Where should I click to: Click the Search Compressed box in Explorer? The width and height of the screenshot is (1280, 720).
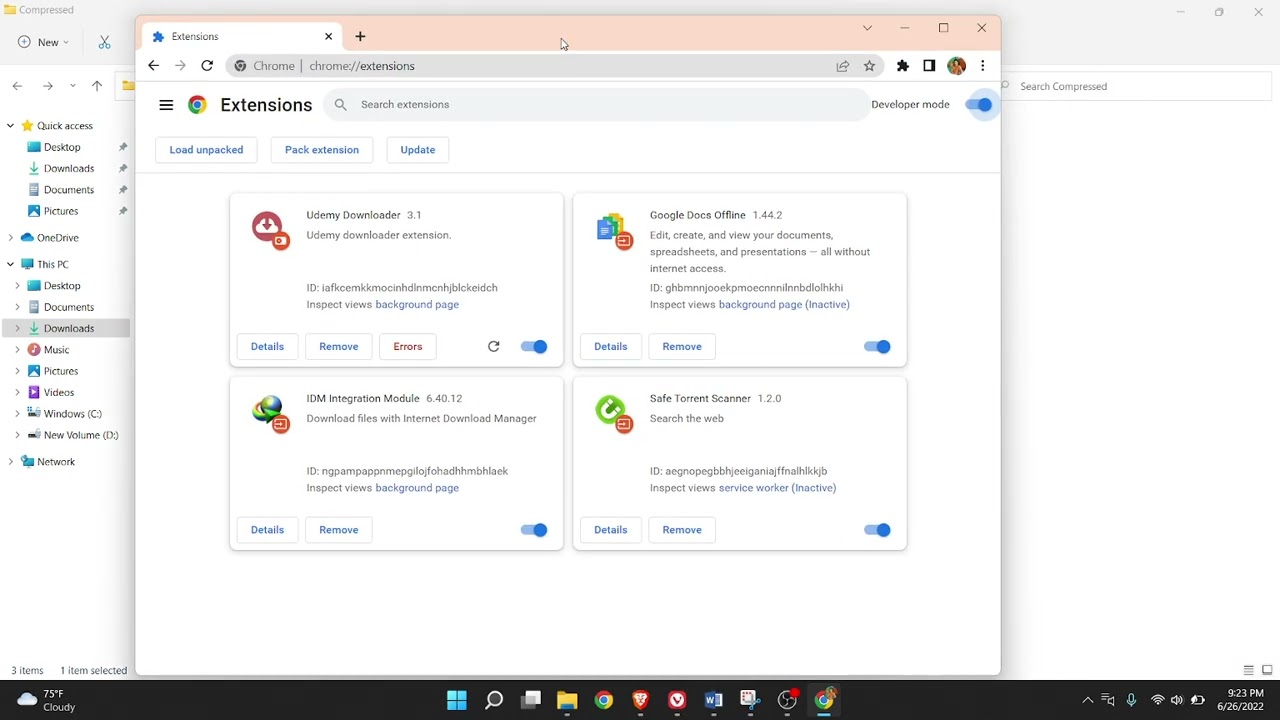click(1135, 87)
